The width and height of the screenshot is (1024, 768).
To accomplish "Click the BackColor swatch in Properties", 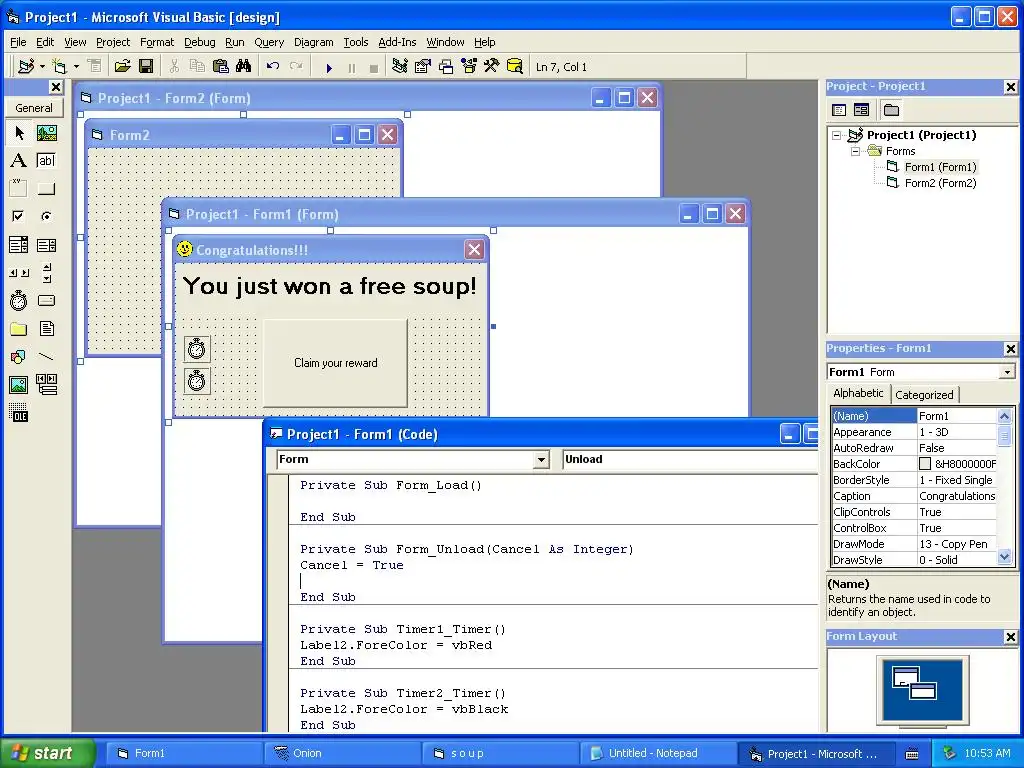I will coord(925,464).
